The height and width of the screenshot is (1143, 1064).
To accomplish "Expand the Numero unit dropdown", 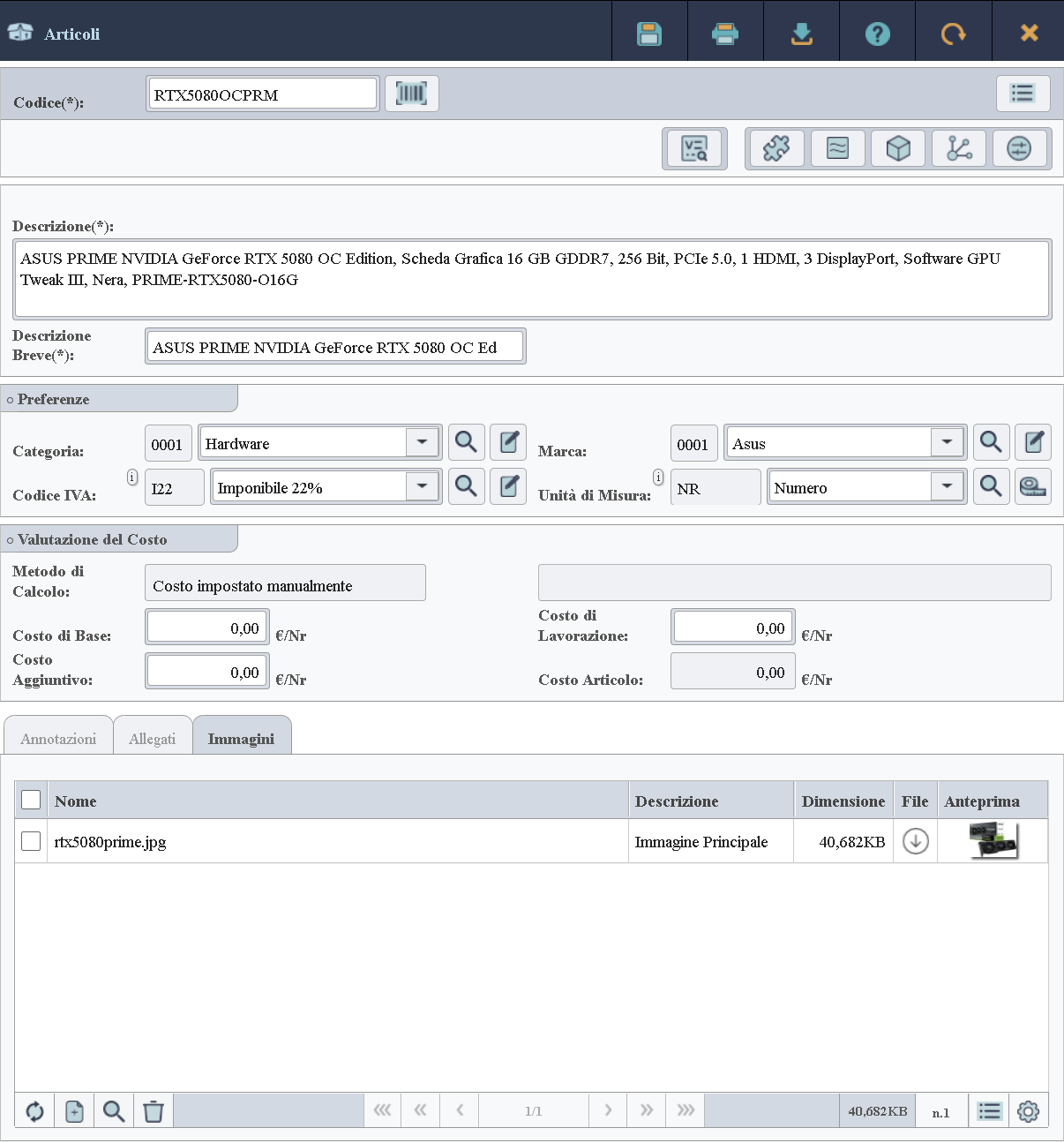I will tap(948, 486).
